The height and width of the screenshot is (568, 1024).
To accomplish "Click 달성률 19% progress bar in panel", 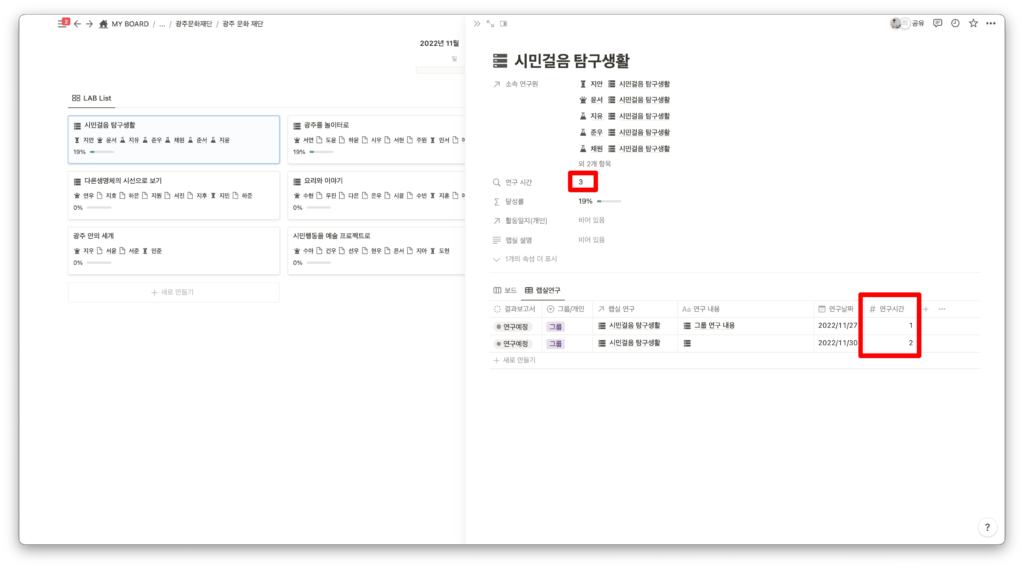I will pyautogui.click(x=609, y=202).
